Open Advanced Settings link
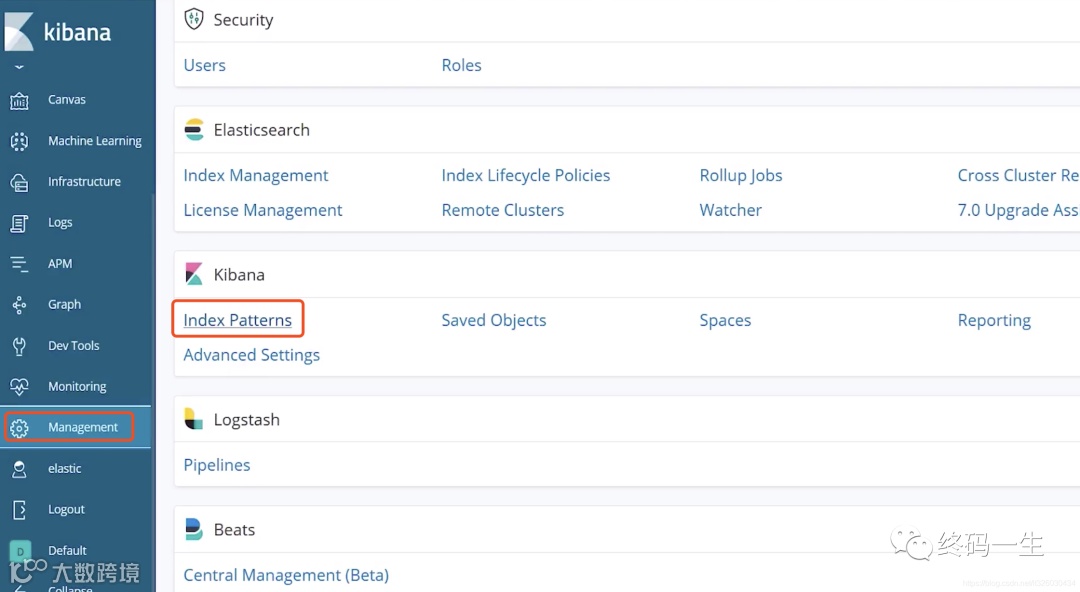The width and height of the screenshot is (1080, 592). [251, 355]
